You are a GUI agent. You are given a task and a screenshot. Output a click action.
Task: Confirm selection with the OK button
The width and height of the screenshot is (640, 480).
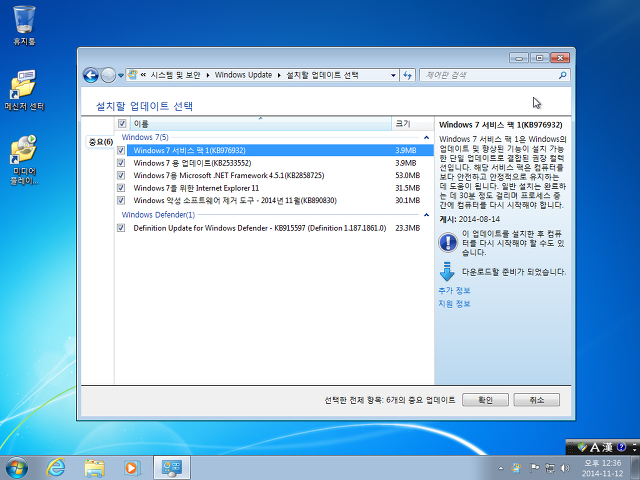click(x=485, y=400)
